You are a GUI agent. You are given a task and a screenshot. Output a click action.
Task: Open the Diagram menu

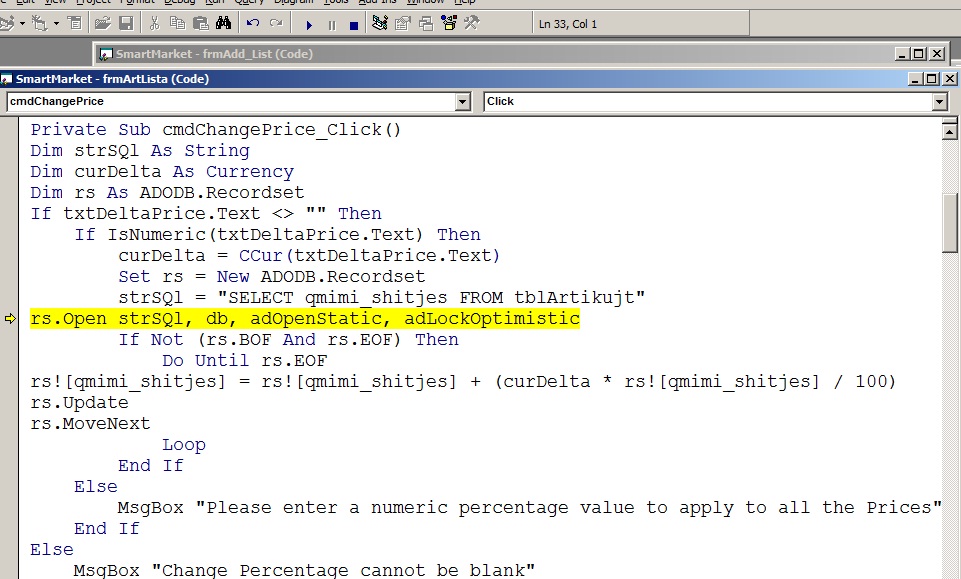point(293,2)
